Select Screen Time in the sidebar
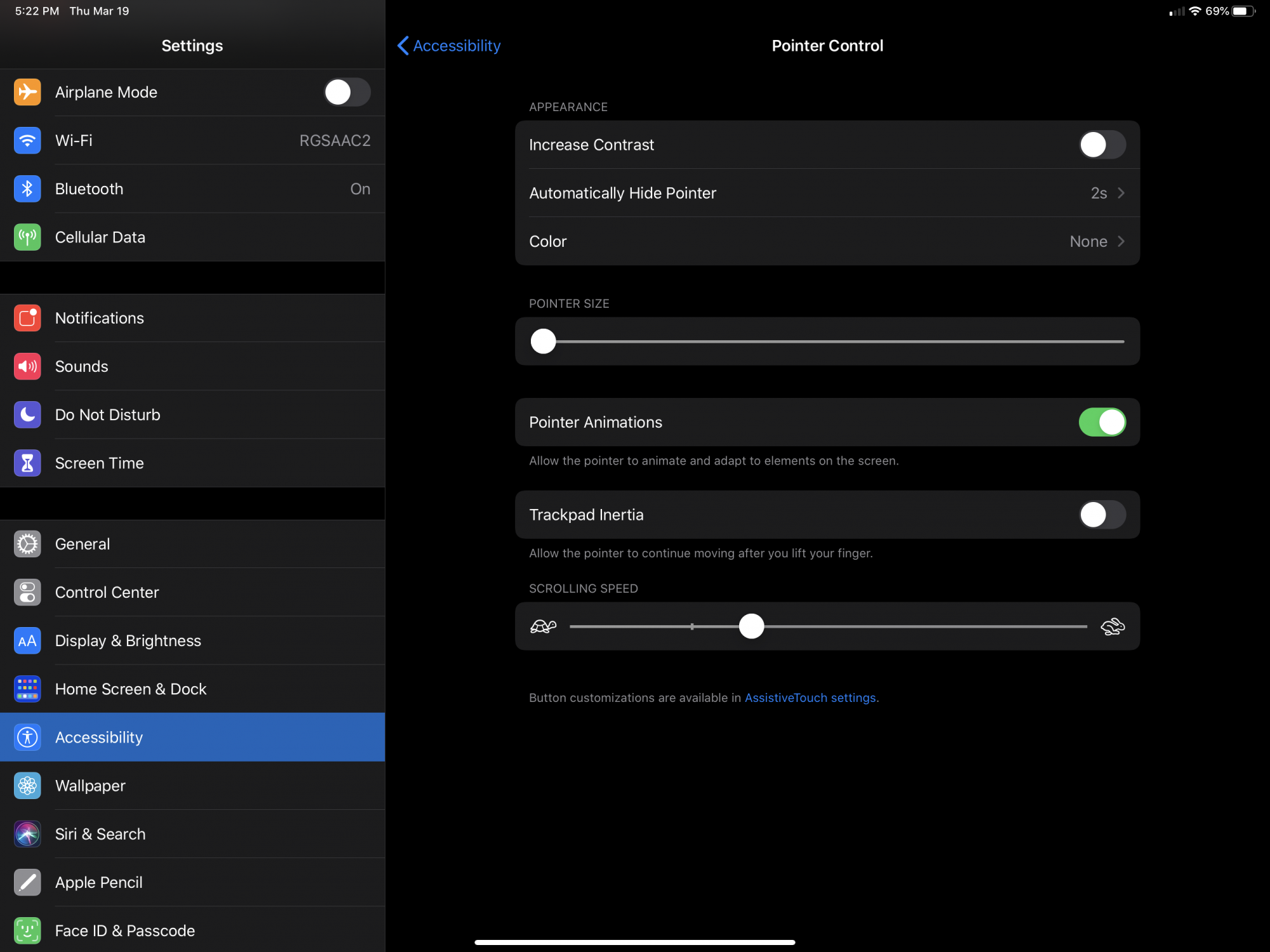Image resolution: width=1270 pixels, height=952 pixels. click(x=192, y=463)
